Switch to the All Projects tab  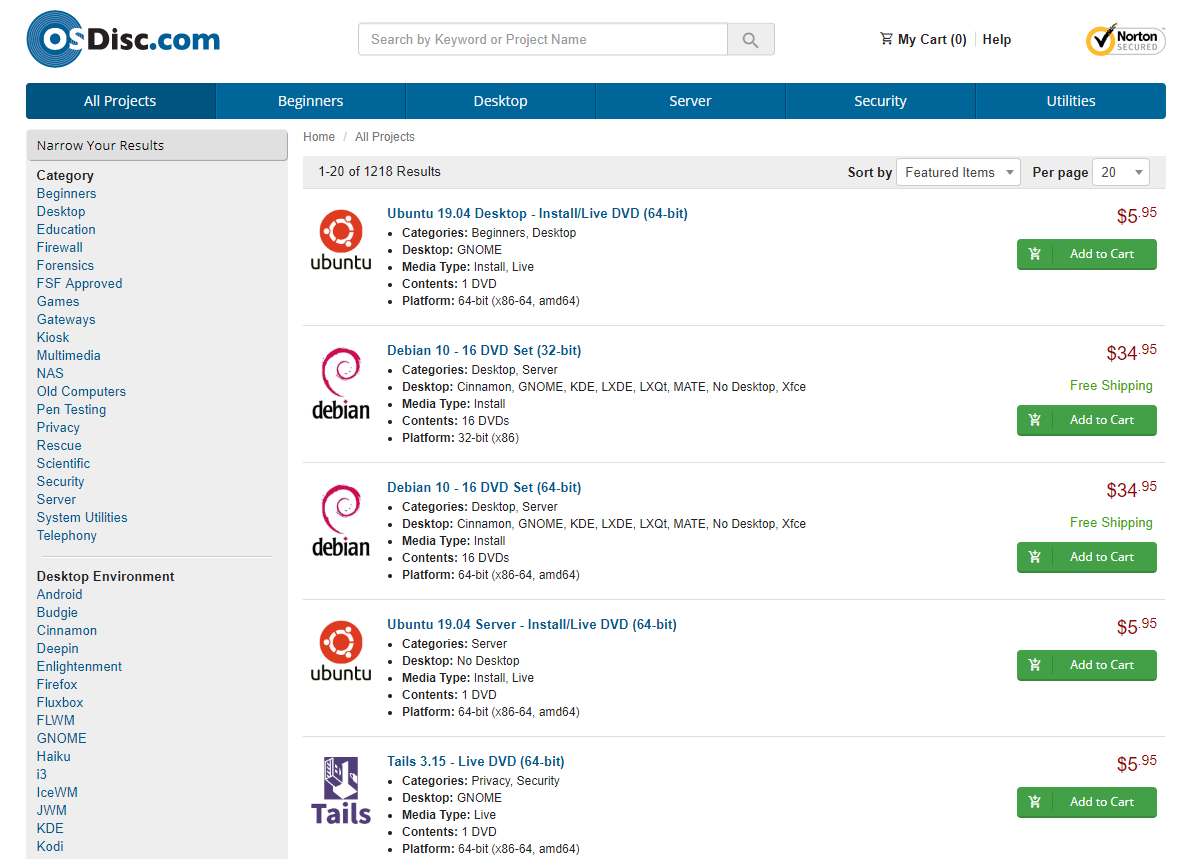tap(120, 101)
